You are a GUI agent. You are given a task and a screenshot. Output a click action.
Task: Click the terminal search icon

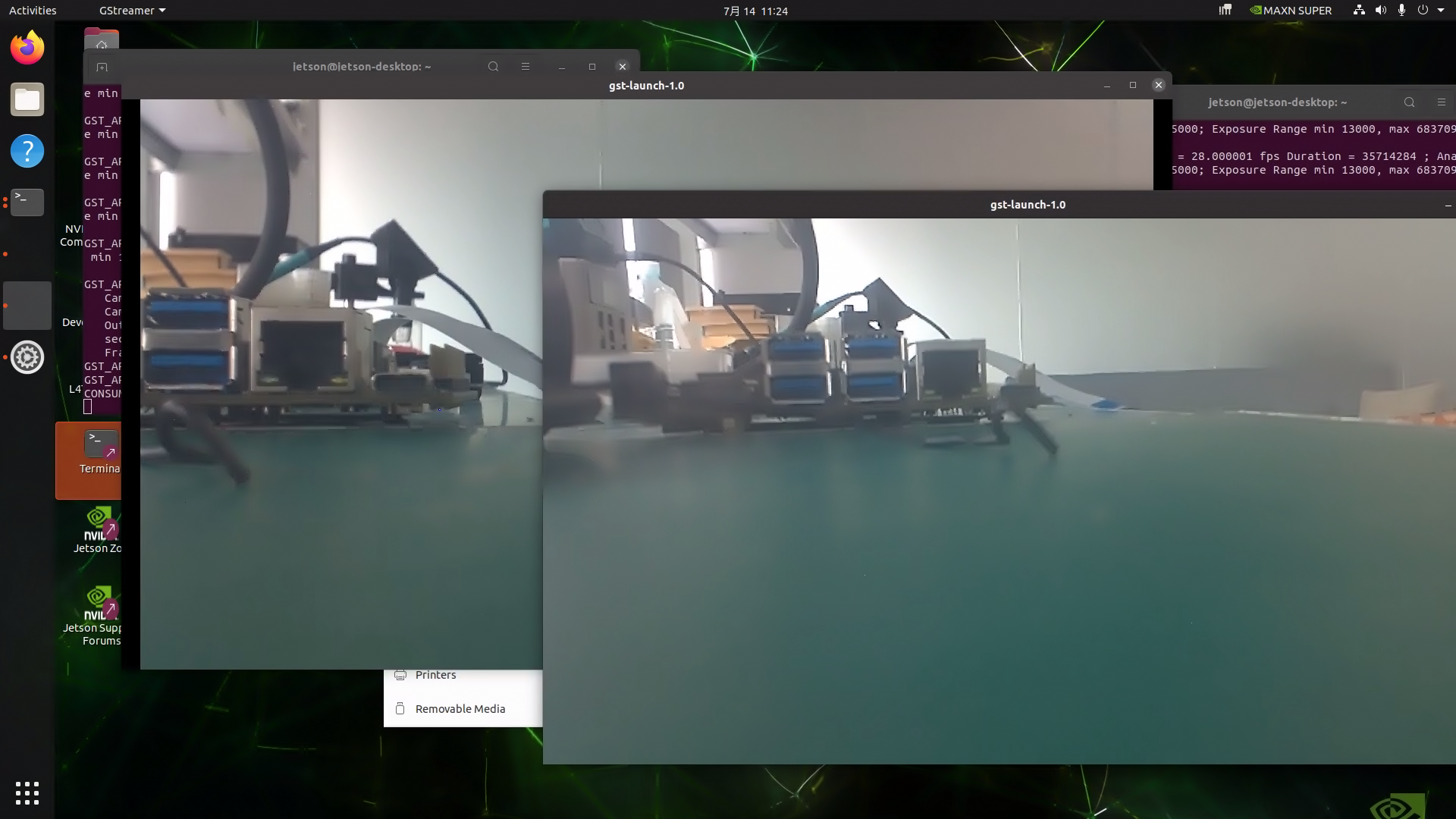point(494,67)
